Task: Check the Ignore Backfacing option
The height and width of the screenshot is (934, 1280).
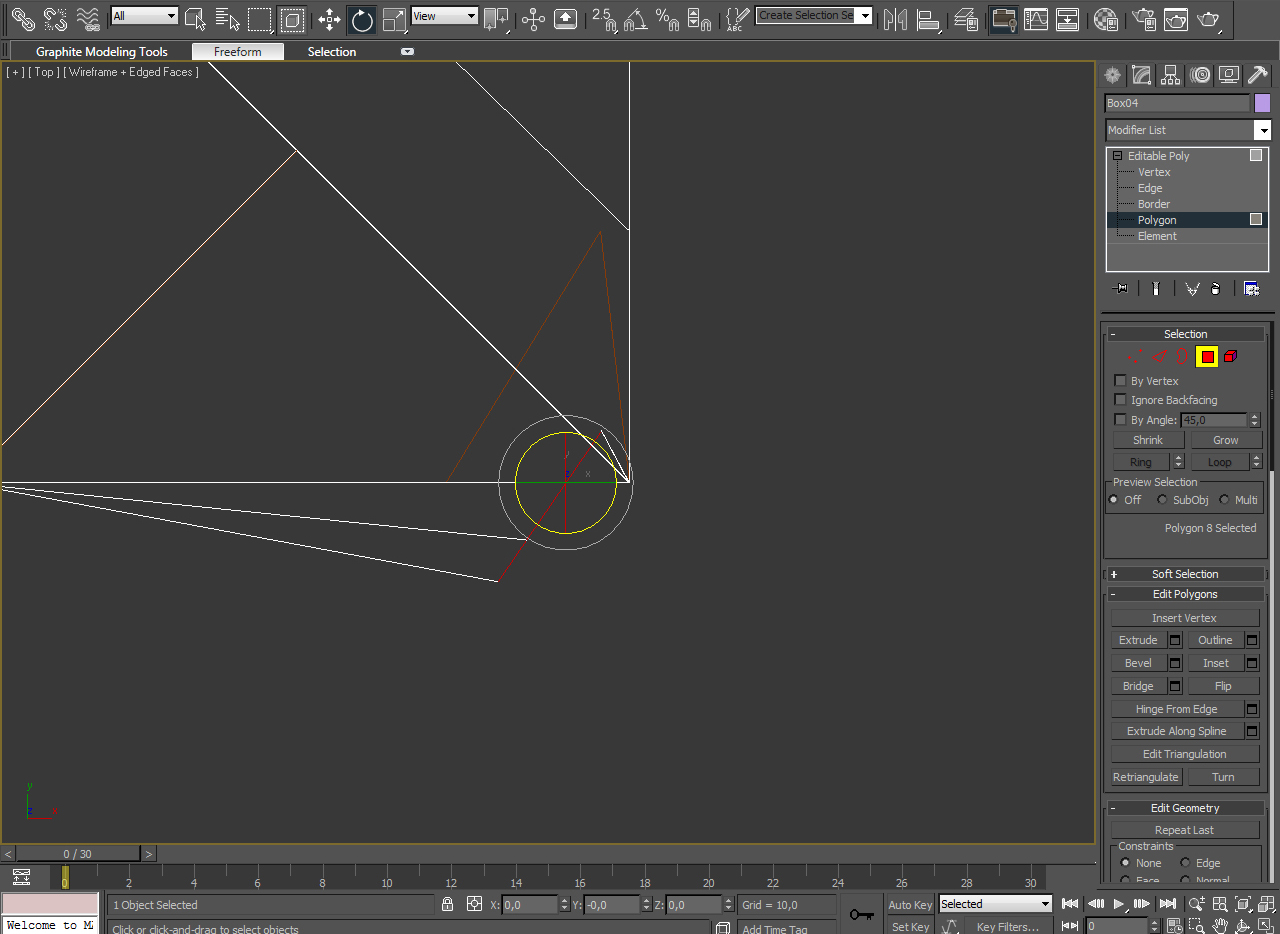Action: pyautogui.click(x=1120, y=400)
